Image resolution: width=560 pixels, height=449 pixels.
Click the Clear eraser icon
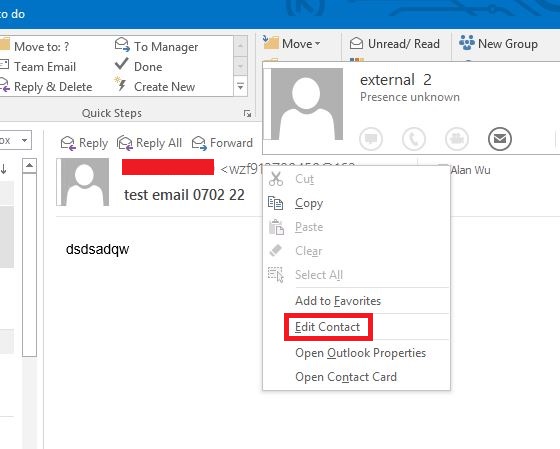275,250
